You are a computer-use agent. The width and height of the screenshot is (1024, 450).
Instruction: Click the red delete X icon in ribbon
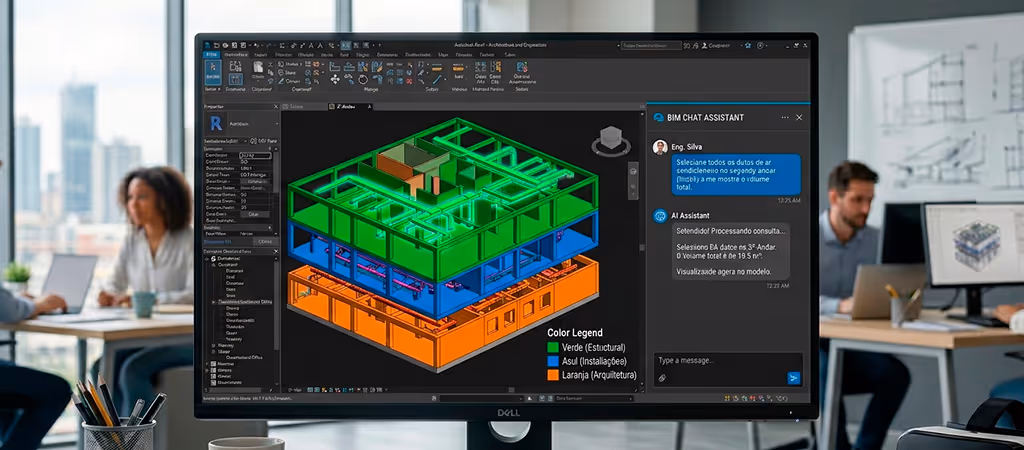point(409,81)
